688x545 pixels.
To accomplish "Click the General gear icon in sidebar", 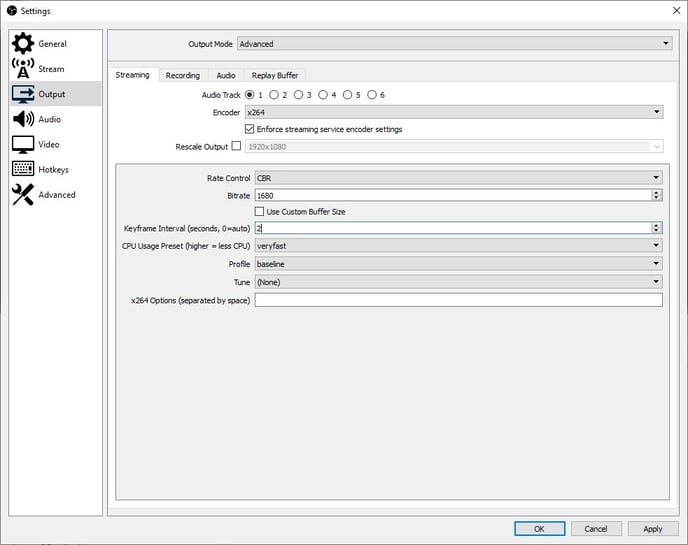I will pyautogui.click(x=22, y=44).
